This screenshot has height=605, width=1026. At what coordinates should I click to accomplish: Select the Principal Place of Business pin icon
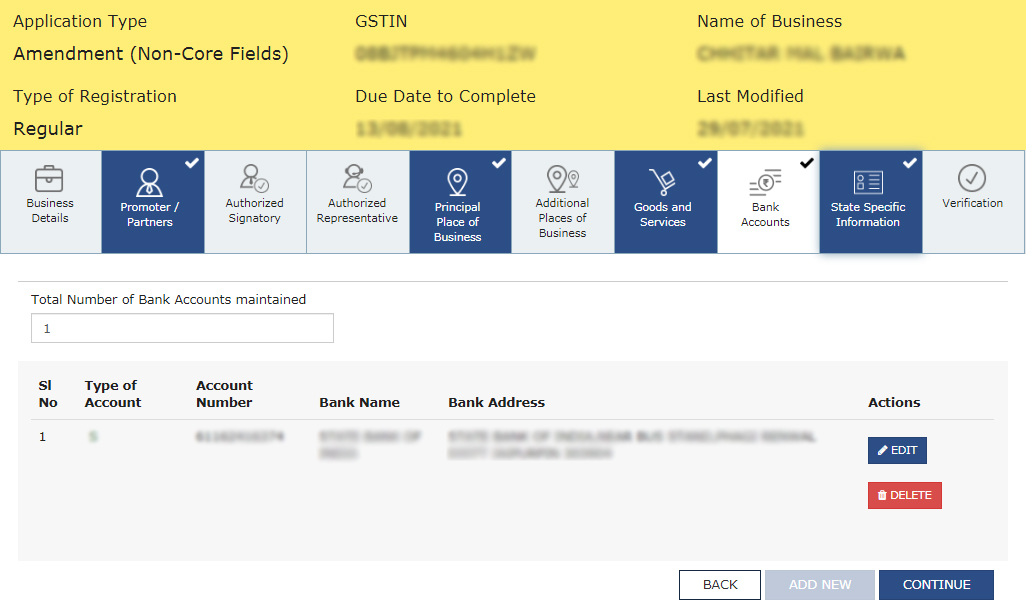(458, 183)
